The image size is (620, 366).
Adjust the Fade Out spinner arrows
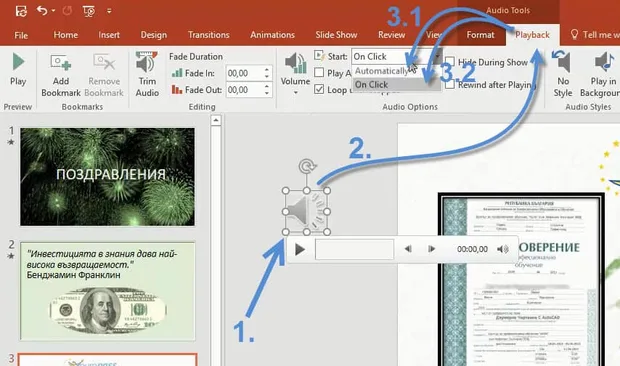pos(267,90)
